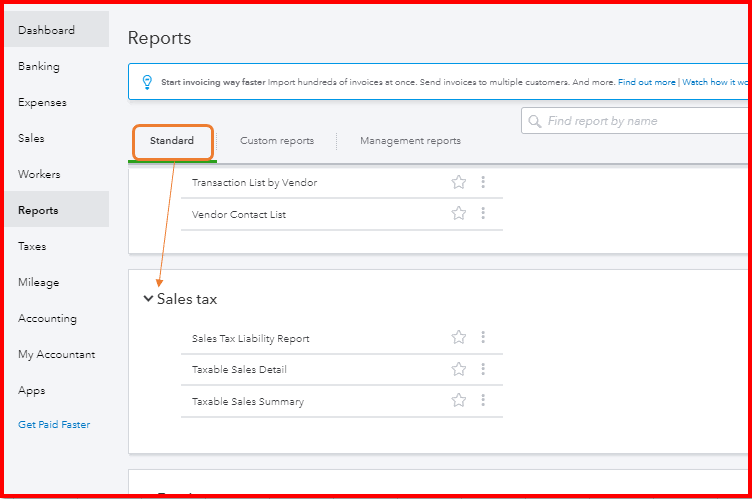This screenshot has height=499, width=752.
Task: Open the Taxable Sales Summary report
Action: pos(248,402)
